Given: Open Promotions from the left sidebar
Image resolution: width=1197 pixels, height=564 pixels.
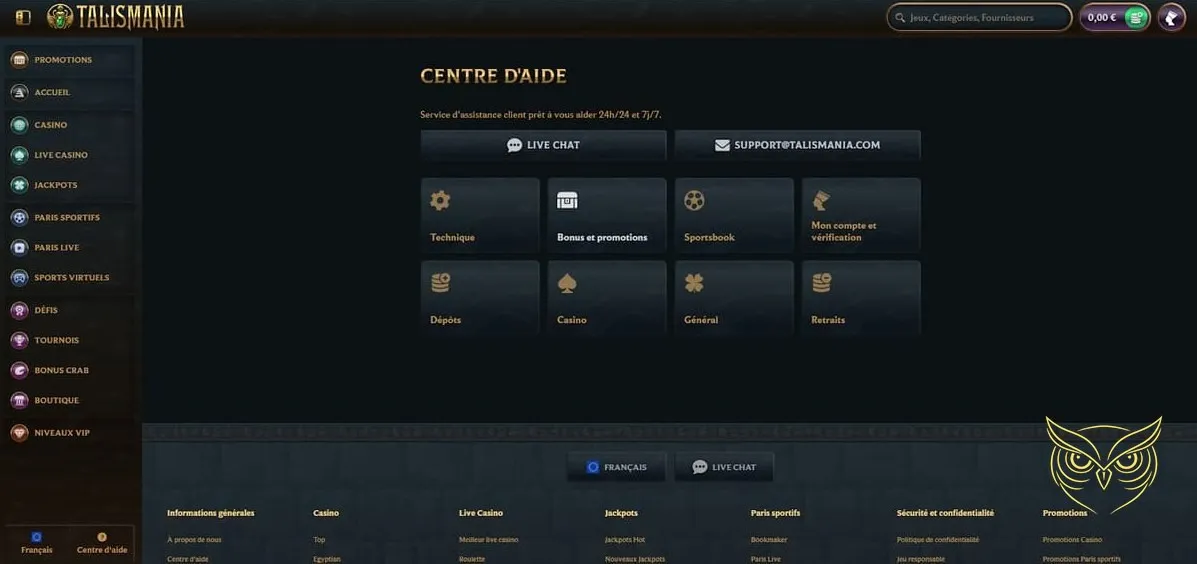Looking at the screenshot, I should (69, 60).
